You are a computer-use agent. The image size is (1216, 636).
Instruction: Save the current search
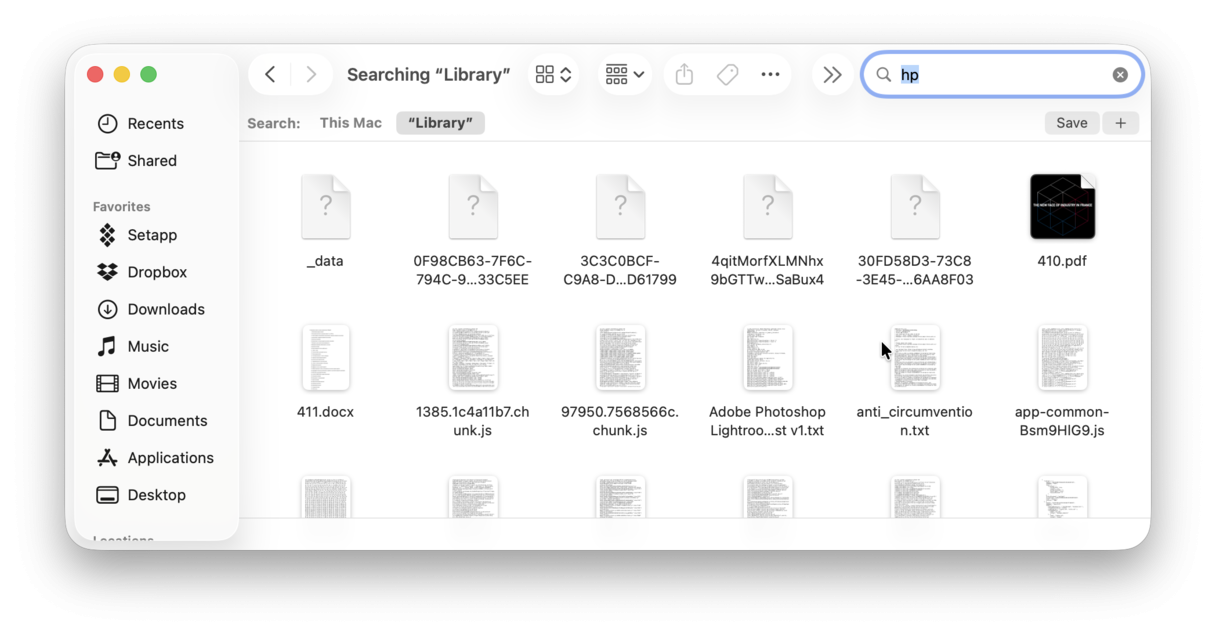1071,122
